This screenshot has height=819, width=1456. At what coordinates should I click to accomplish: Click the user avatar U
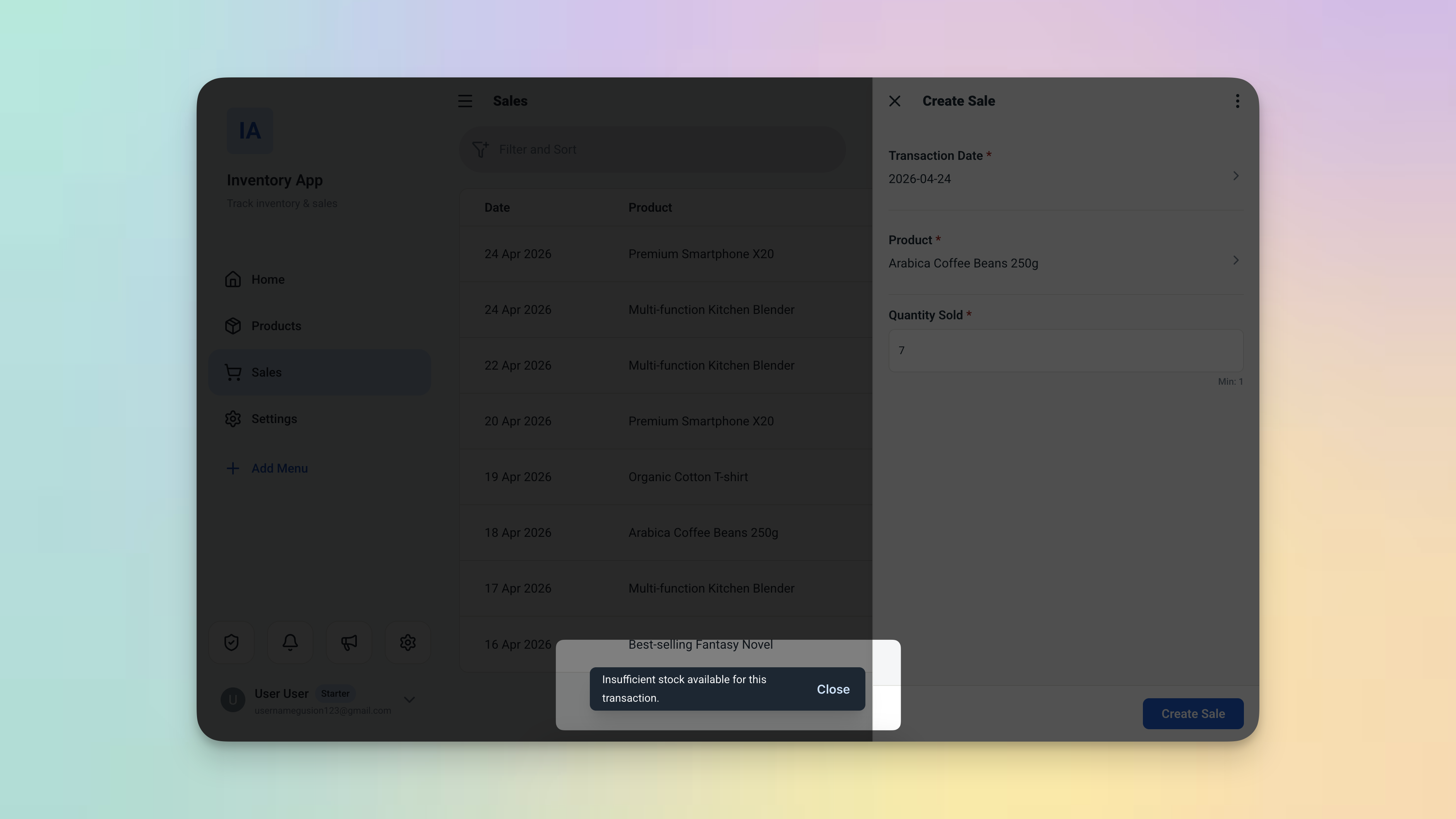pos(233,700)
